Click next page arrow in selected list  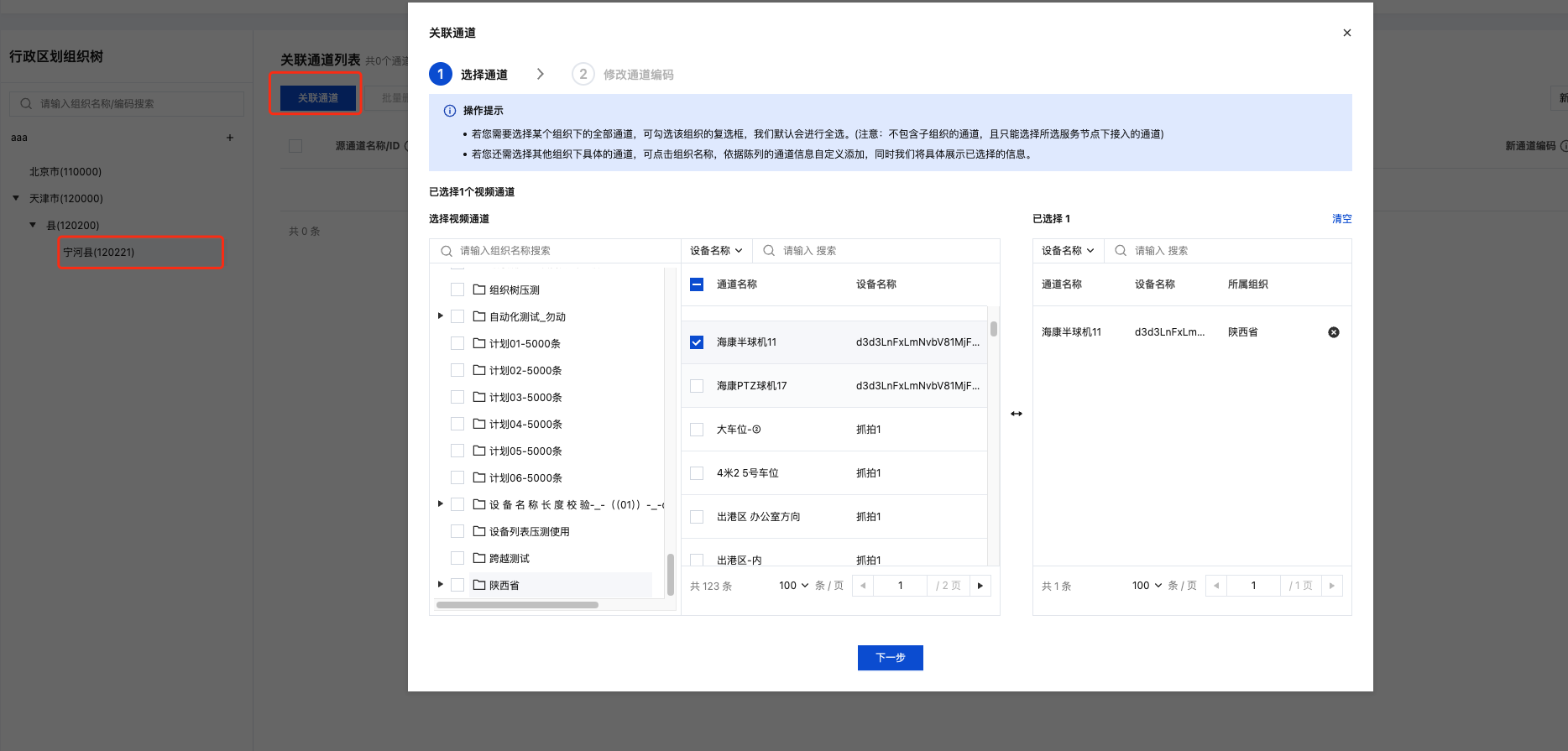click(1332, 586)
